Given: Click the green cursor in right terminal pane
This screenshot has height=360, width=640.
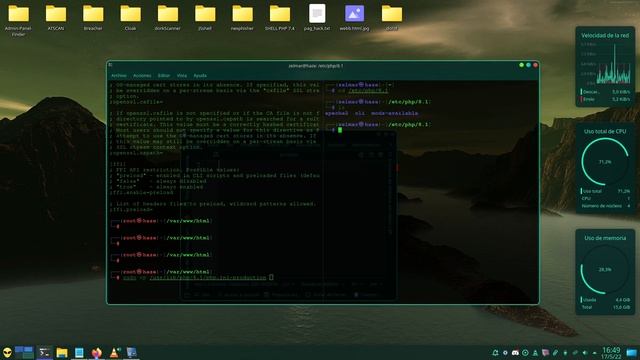Looking at the screenshot, I should [x=340, y=130].
